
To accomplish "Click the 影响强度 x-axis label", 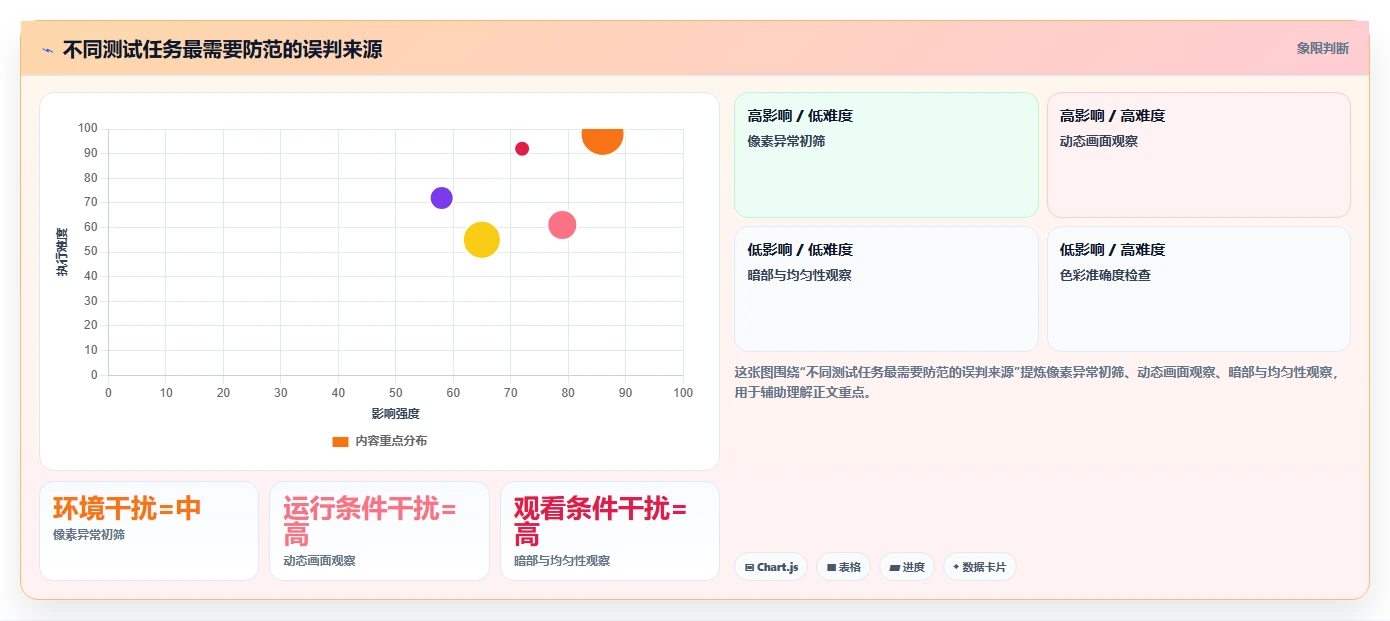I will pyautogui.click(x=396, y=413).
